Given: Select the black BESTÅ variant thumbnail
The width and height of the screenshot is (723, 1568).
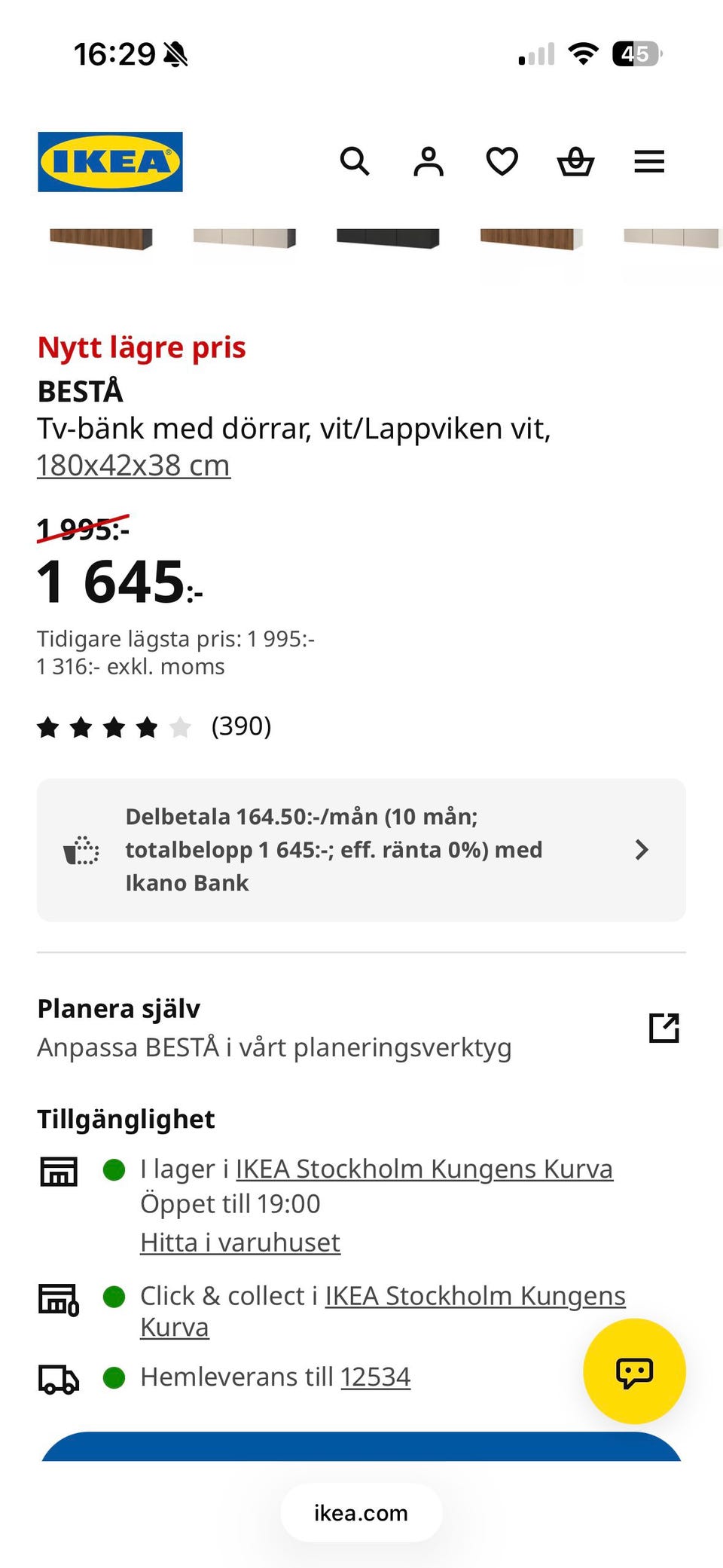Looking at the screenshot, I should point(388,239).
